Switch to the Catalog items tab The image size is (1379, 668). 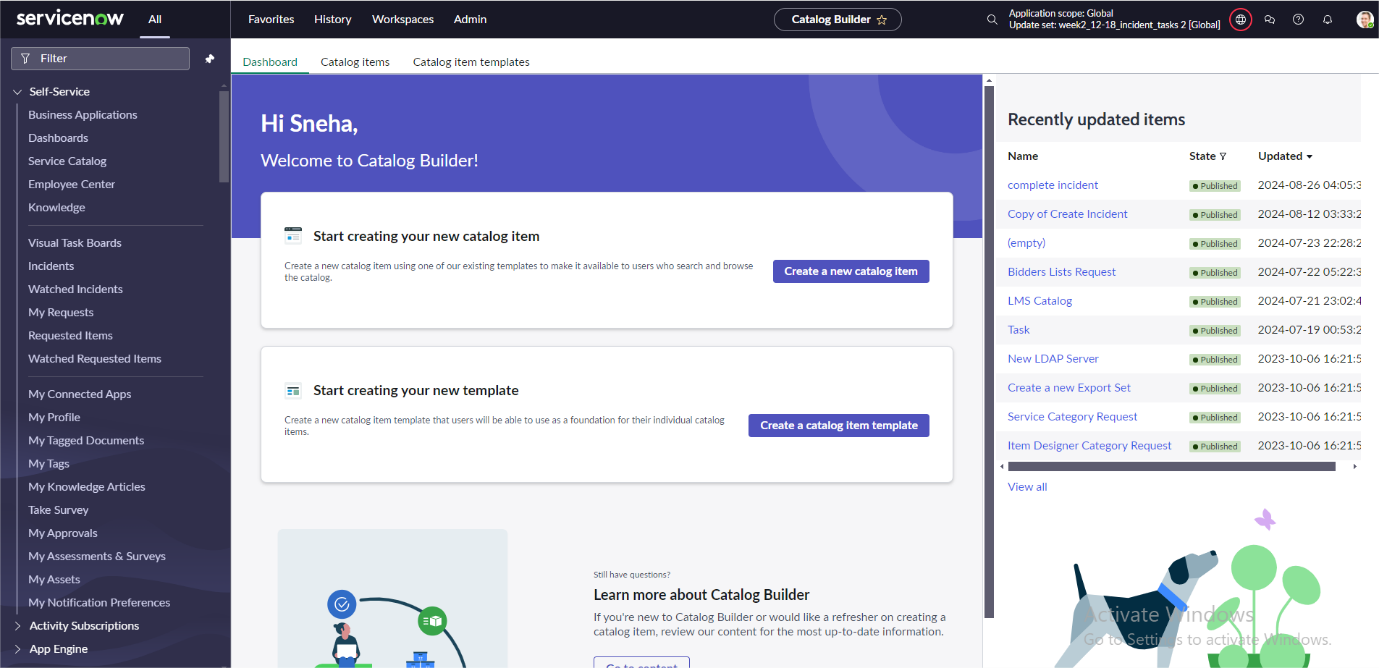pos(355,61)
